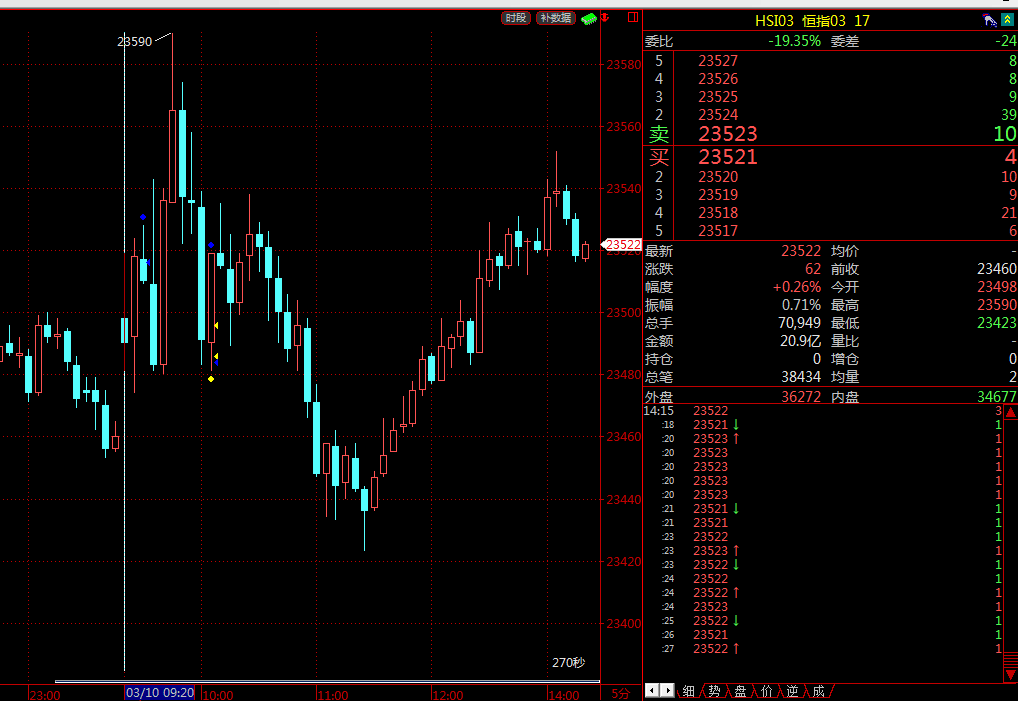Click the pointing-hand icon beside the HSI03 title
The width and height of the screenshot is (1018, 701).
(989, 21)
